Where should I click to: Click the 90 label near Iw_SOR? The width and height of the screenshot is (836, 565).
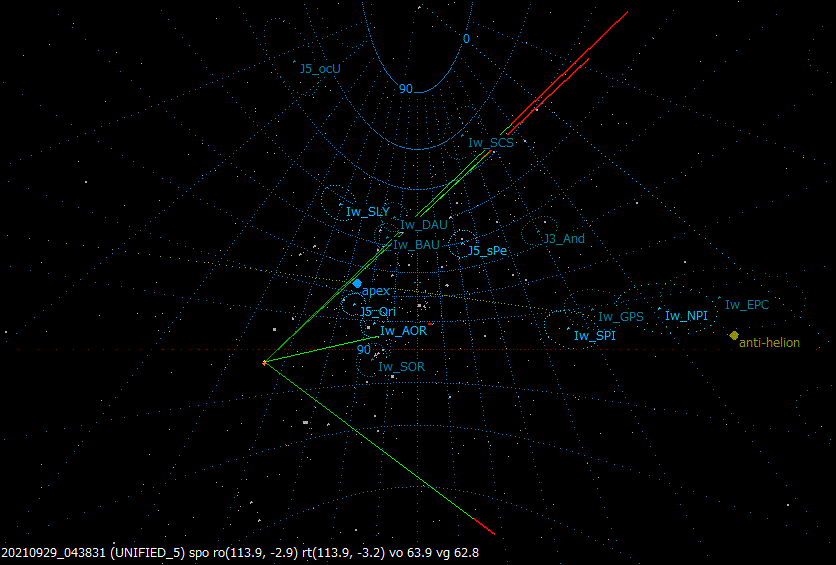(364, 350)
